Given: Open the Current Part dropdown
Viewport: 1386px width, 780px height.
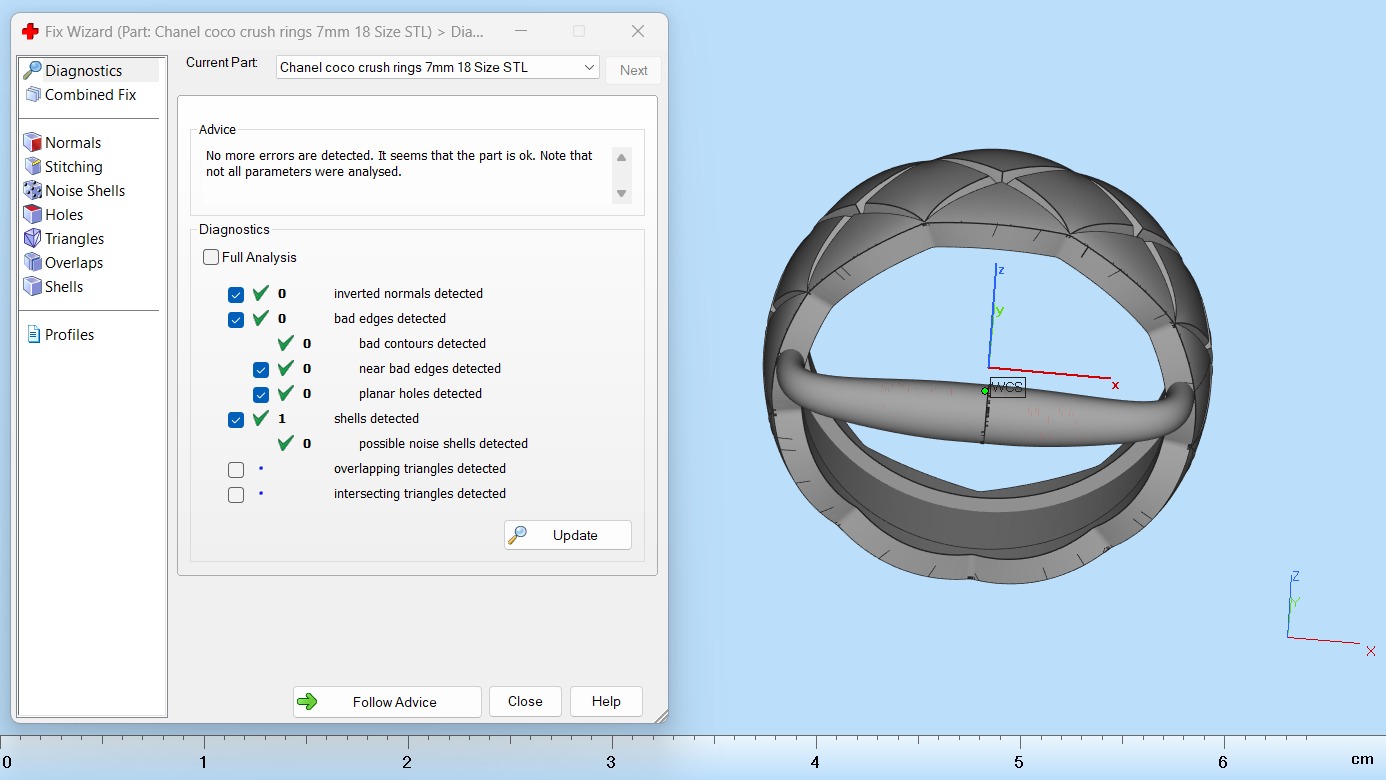Looking at the screenshot, I should (438, 68).
